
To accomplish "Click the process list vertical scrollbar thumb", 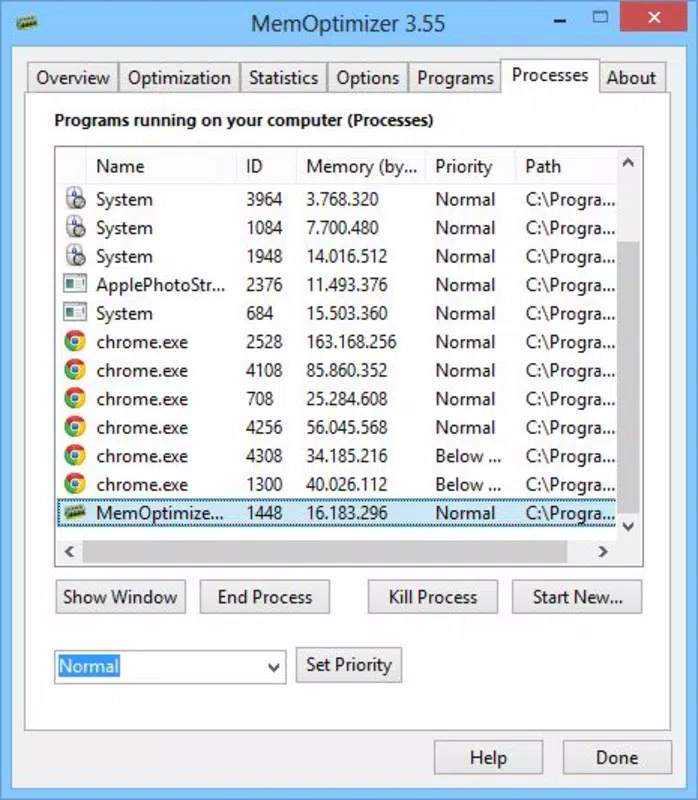I will (x=629, y=378).
